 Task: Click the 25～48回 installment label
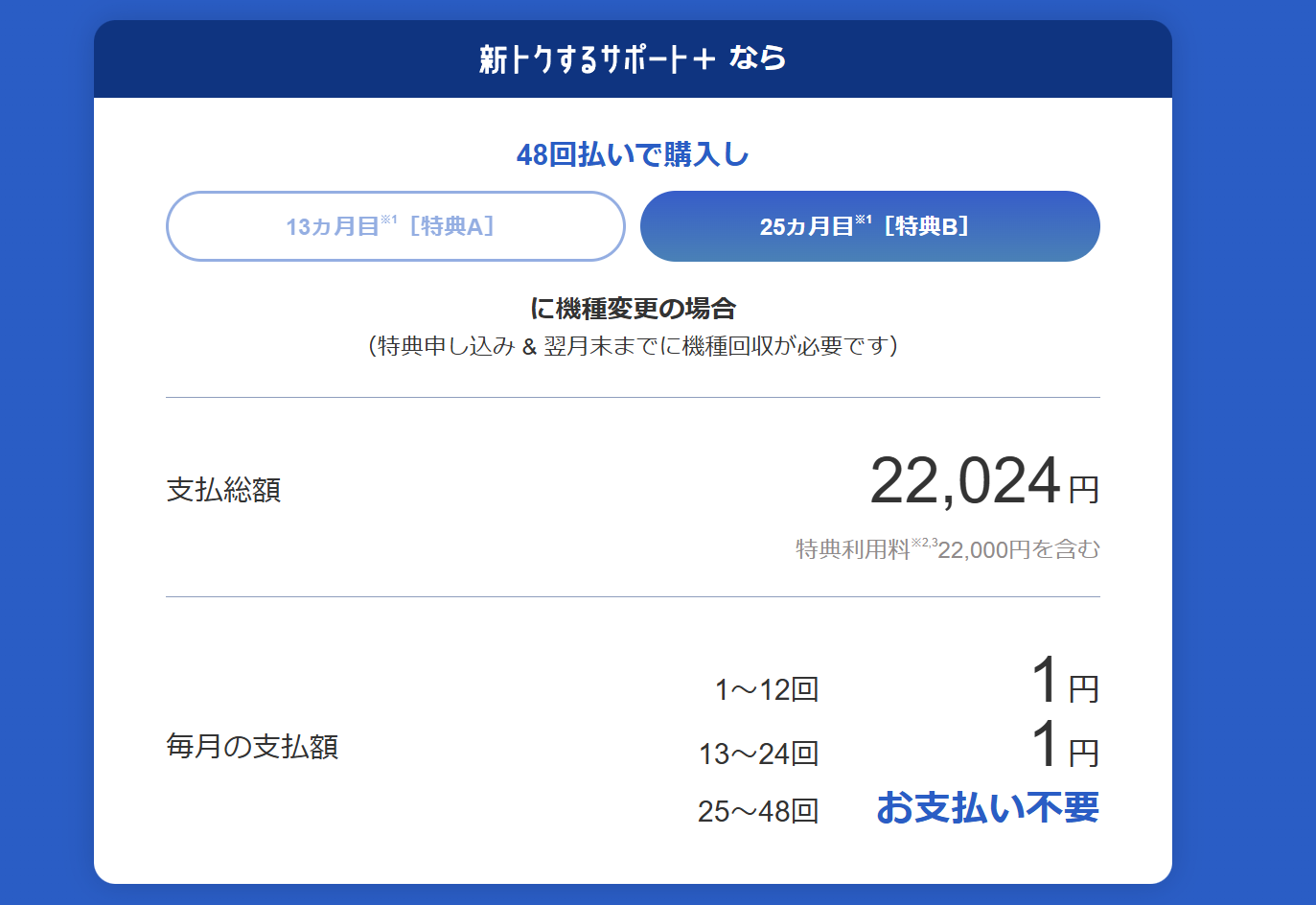click(x=757, y=811)
